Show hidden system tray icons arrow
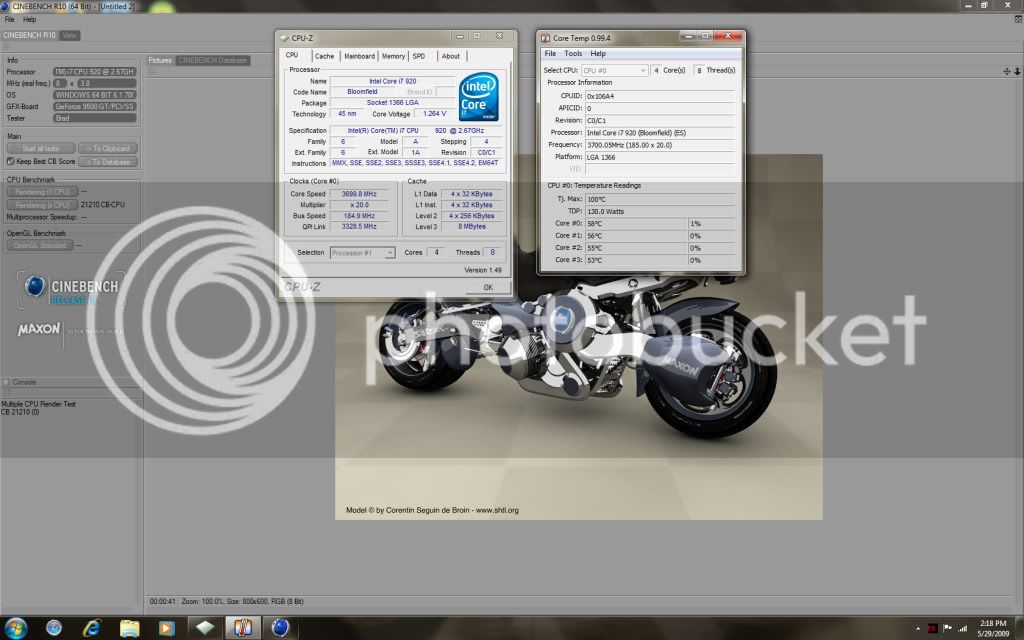 [918, 629]
